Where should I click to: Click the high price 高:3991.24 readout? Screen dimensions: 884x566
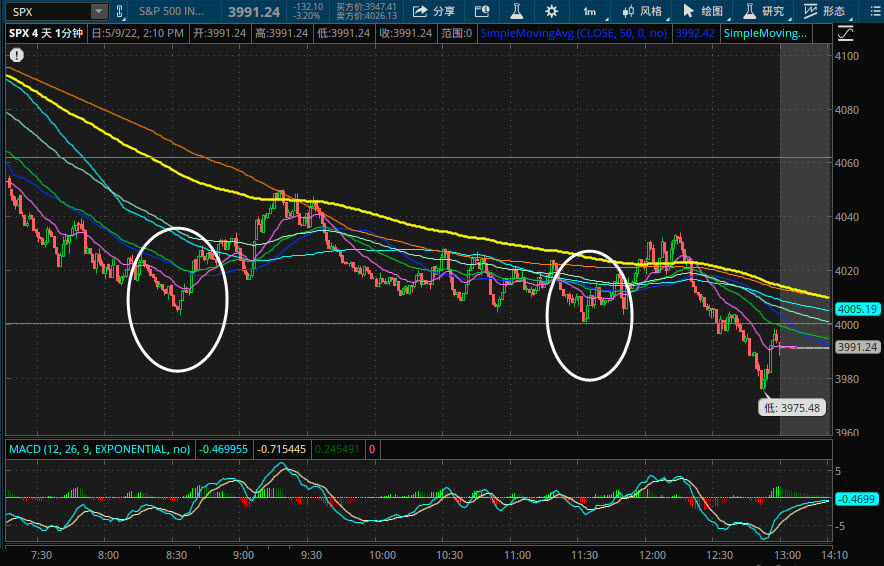tap(281, 33)
